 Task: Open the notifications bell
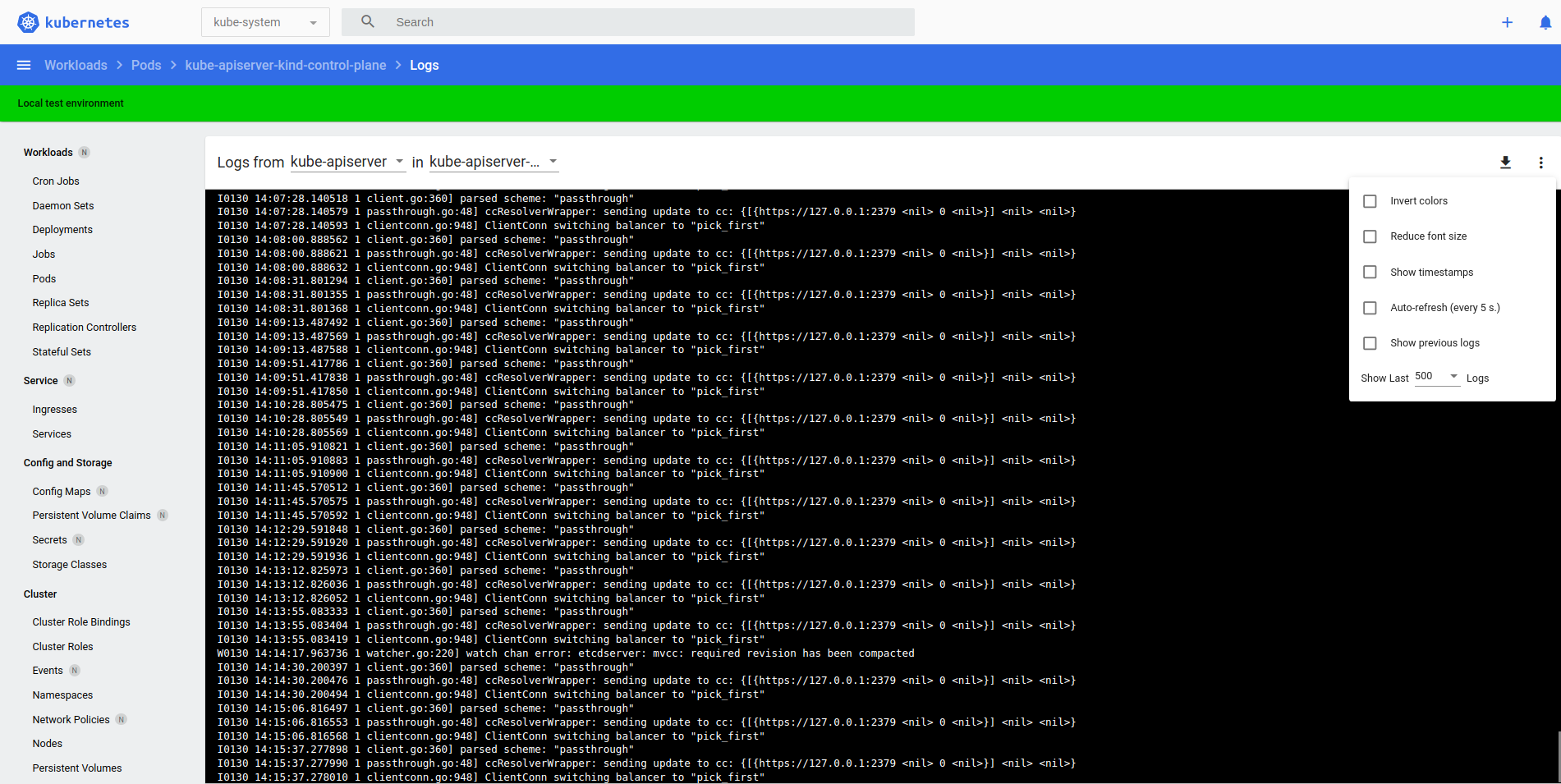(x=1547, y=22)
